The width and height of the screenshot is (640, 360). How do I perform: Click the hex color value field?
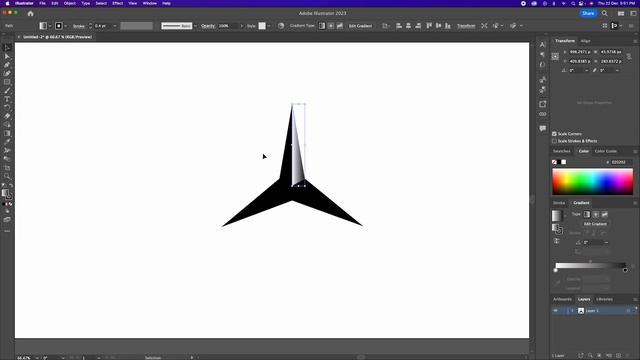pos(621,162)
